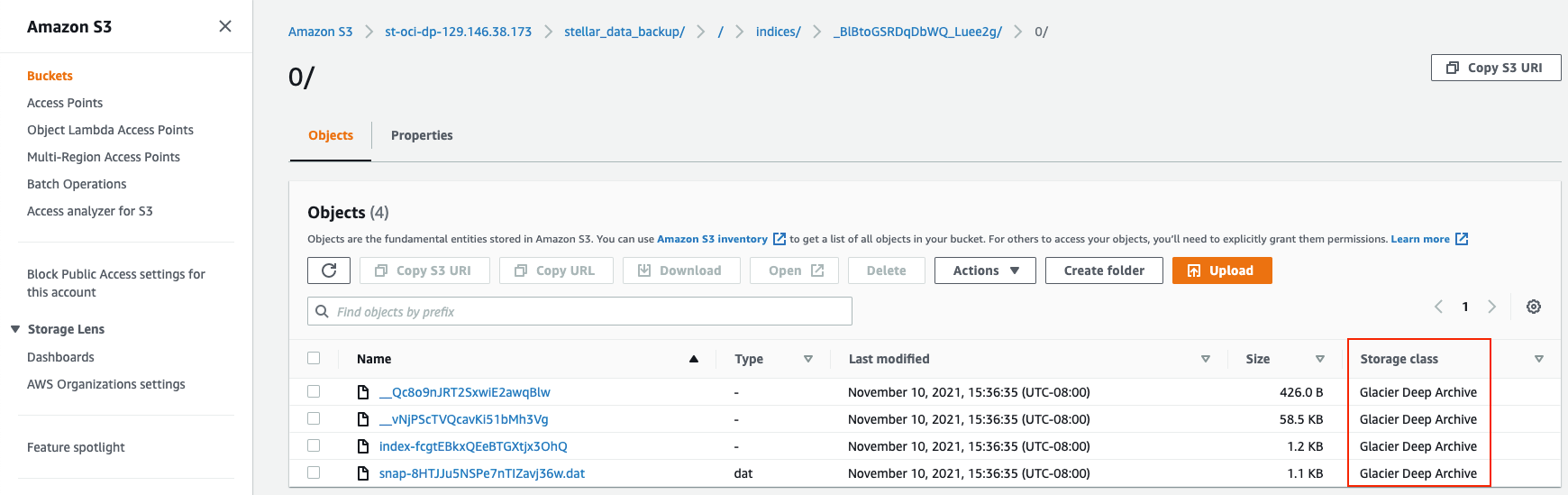Click the Upload button
This screenshot has width=1568, height=495.
point(1221,270)
